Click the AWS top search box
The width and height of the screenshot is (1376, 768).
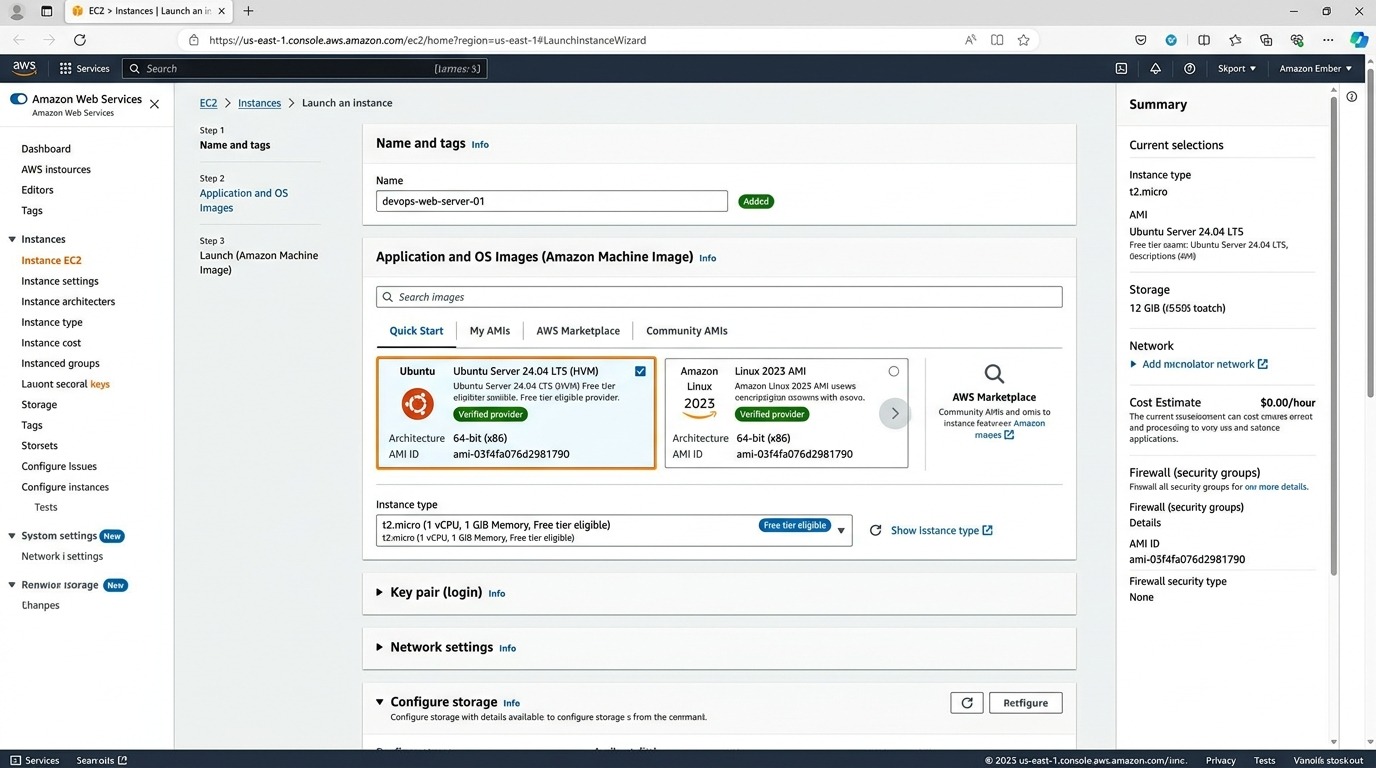pyautogui.click(x=304, y=69)
